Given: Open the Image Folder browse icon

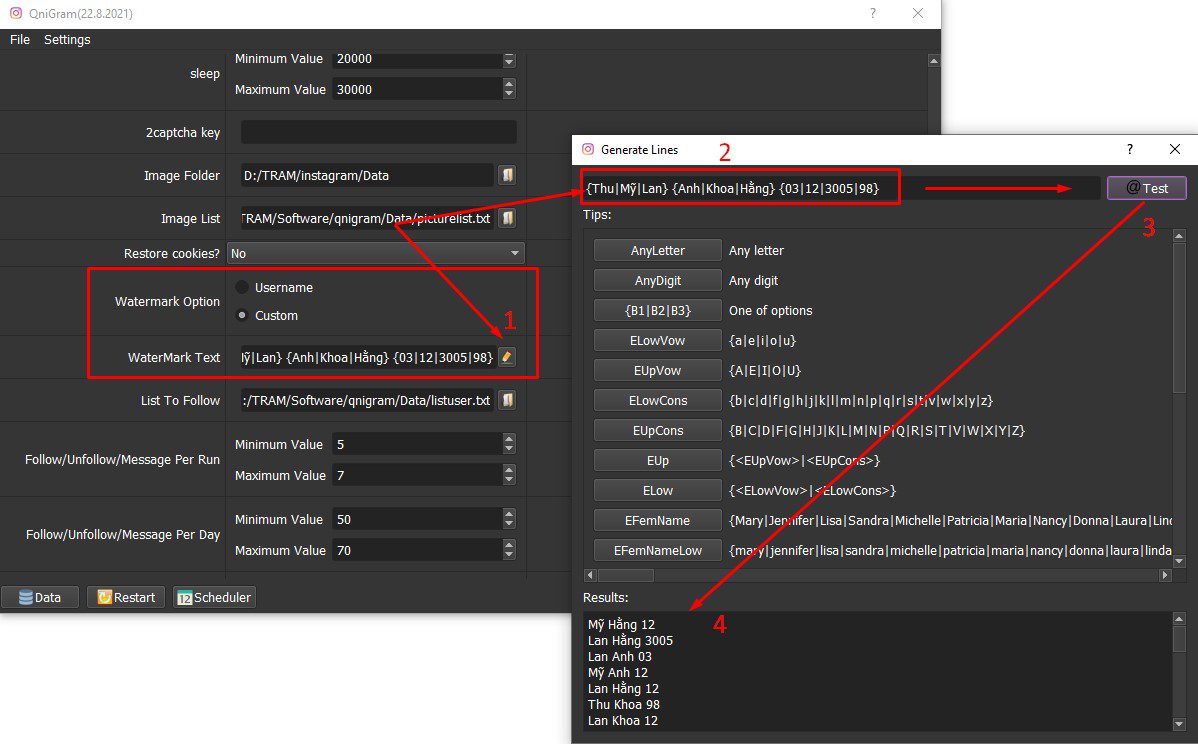Looking at the screenshot, I should tap(507, 175).
